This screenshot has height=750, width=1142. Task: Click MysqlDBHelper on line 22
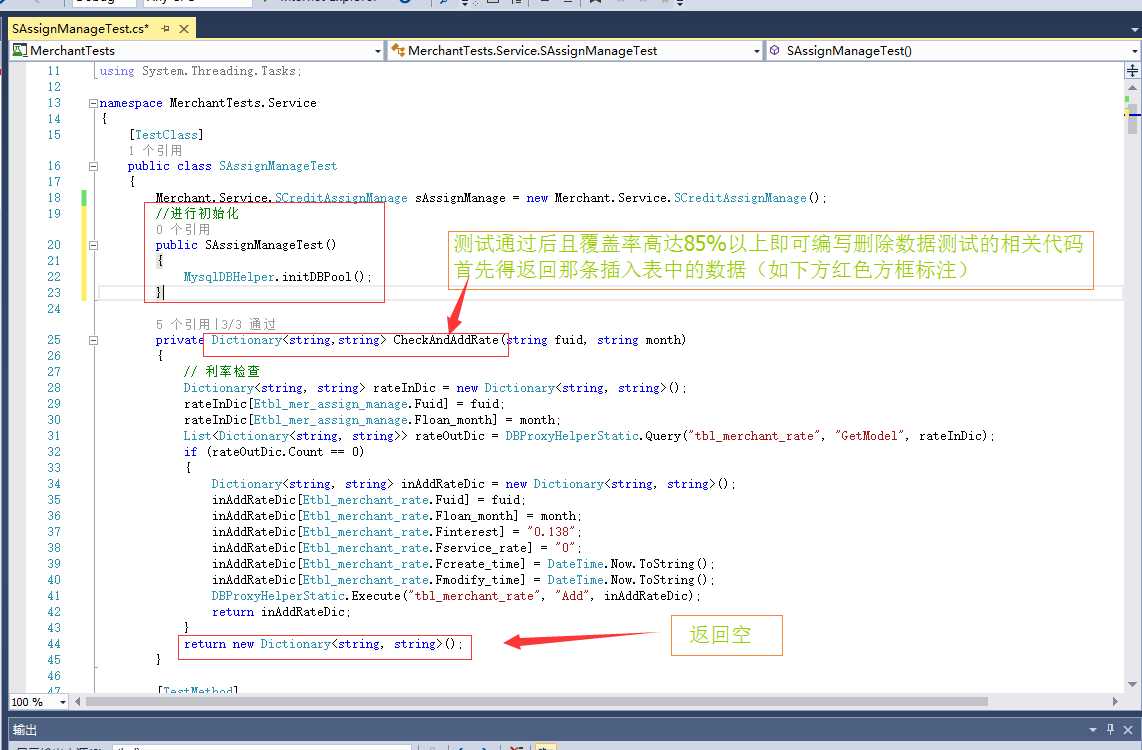click(229, 277)
